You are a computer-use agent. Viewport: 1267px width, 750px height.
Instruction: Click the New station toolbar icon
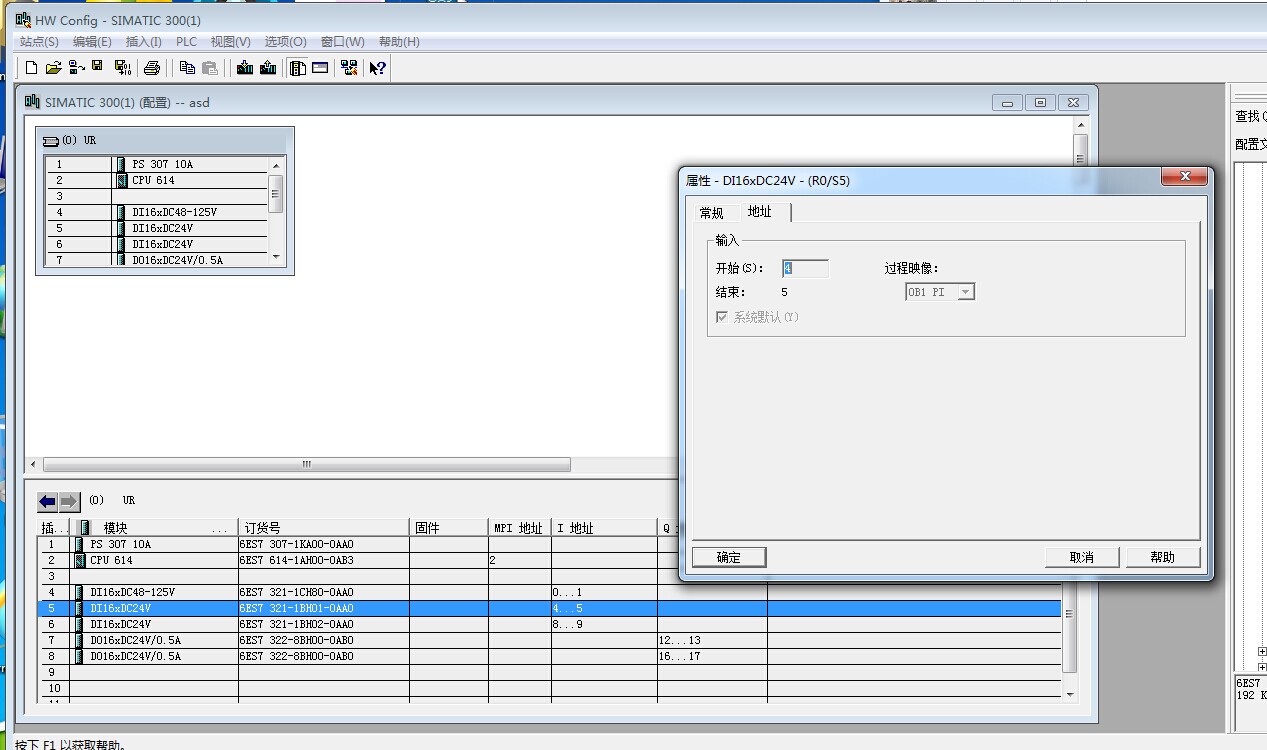(x=31, y=68)
